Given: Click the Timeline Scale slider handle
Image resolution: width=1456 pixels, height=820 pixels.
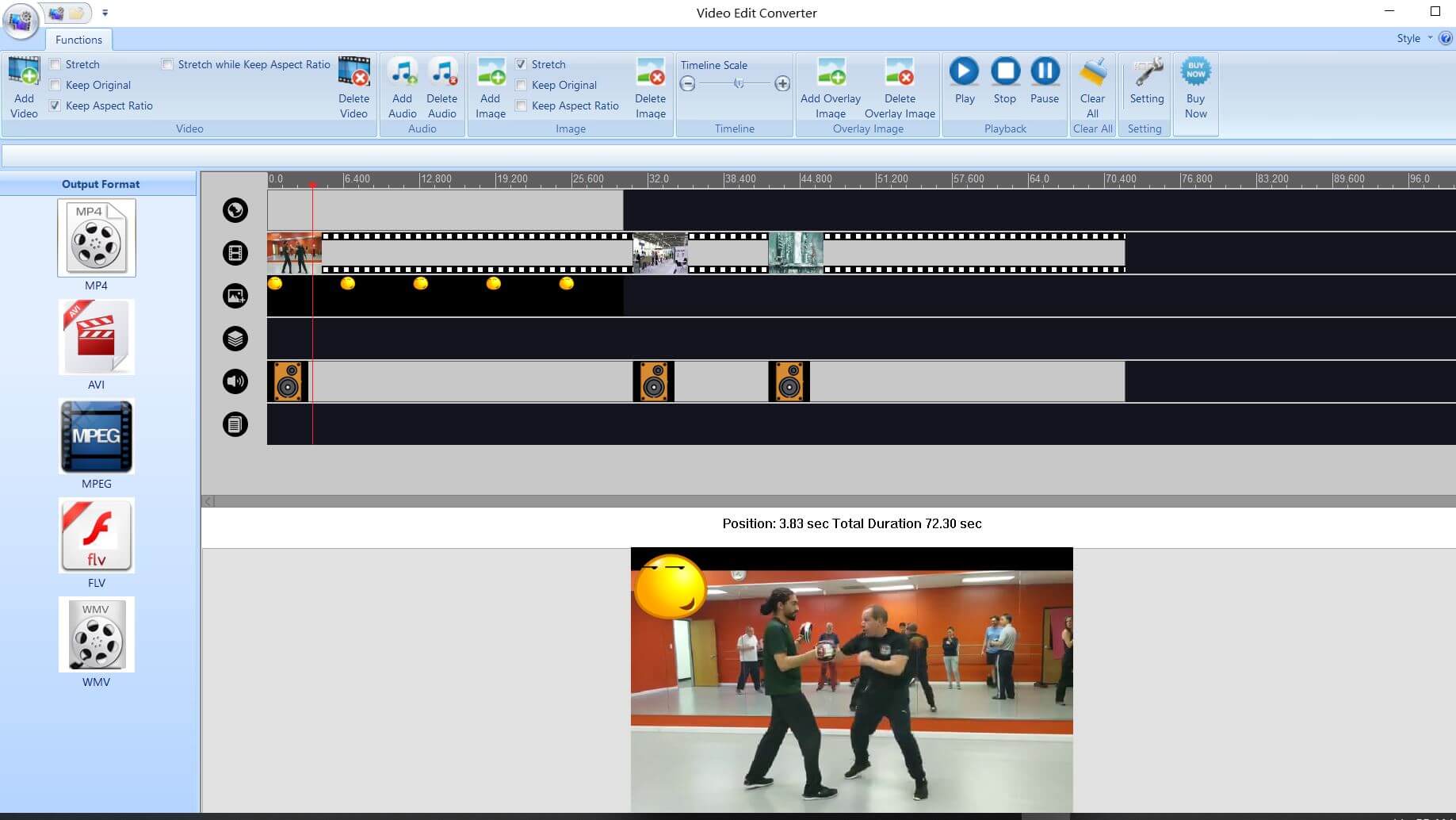Looking at the screenshot, I should (739, 83).
